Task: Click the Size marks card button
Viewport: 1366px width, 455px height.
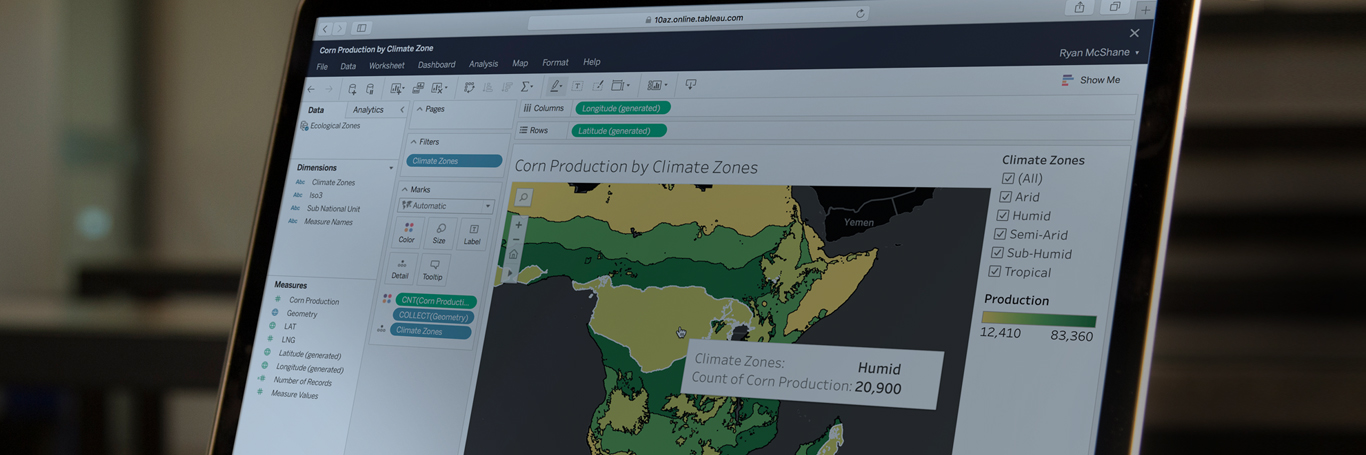Action: (439, 234)
